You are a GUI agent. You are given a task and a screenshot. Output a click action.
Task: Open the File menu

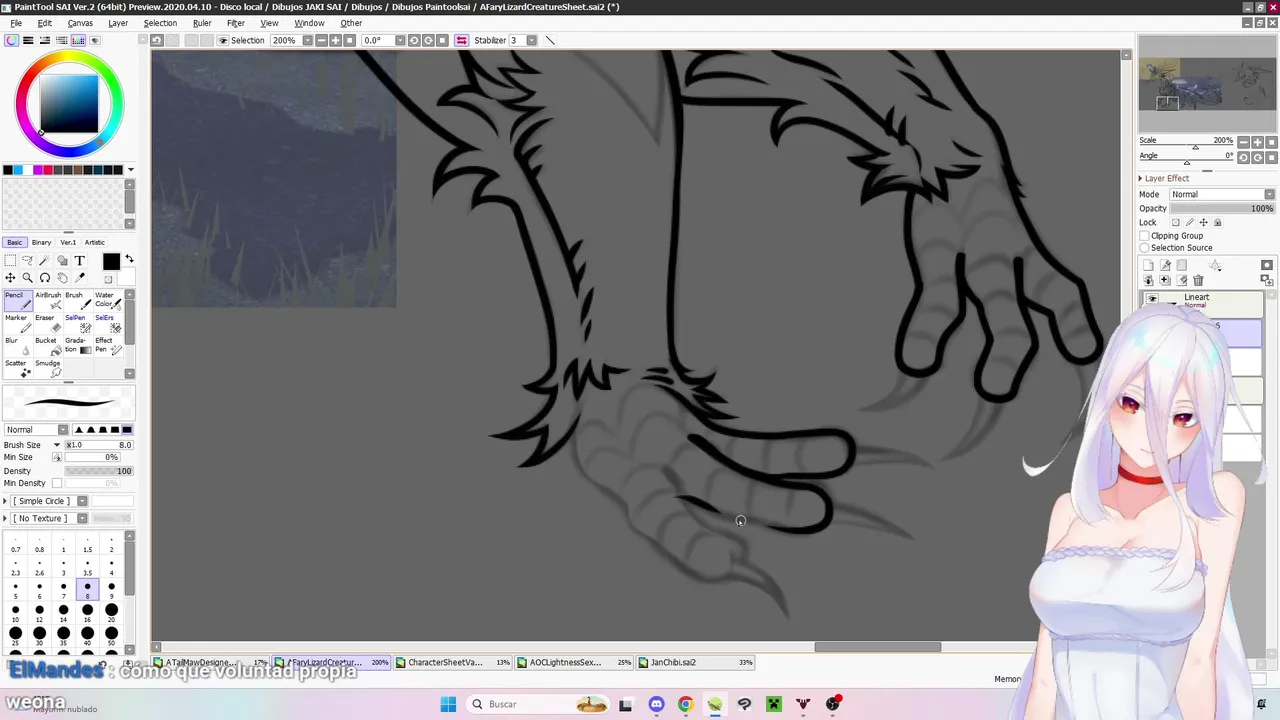[16, 23]
